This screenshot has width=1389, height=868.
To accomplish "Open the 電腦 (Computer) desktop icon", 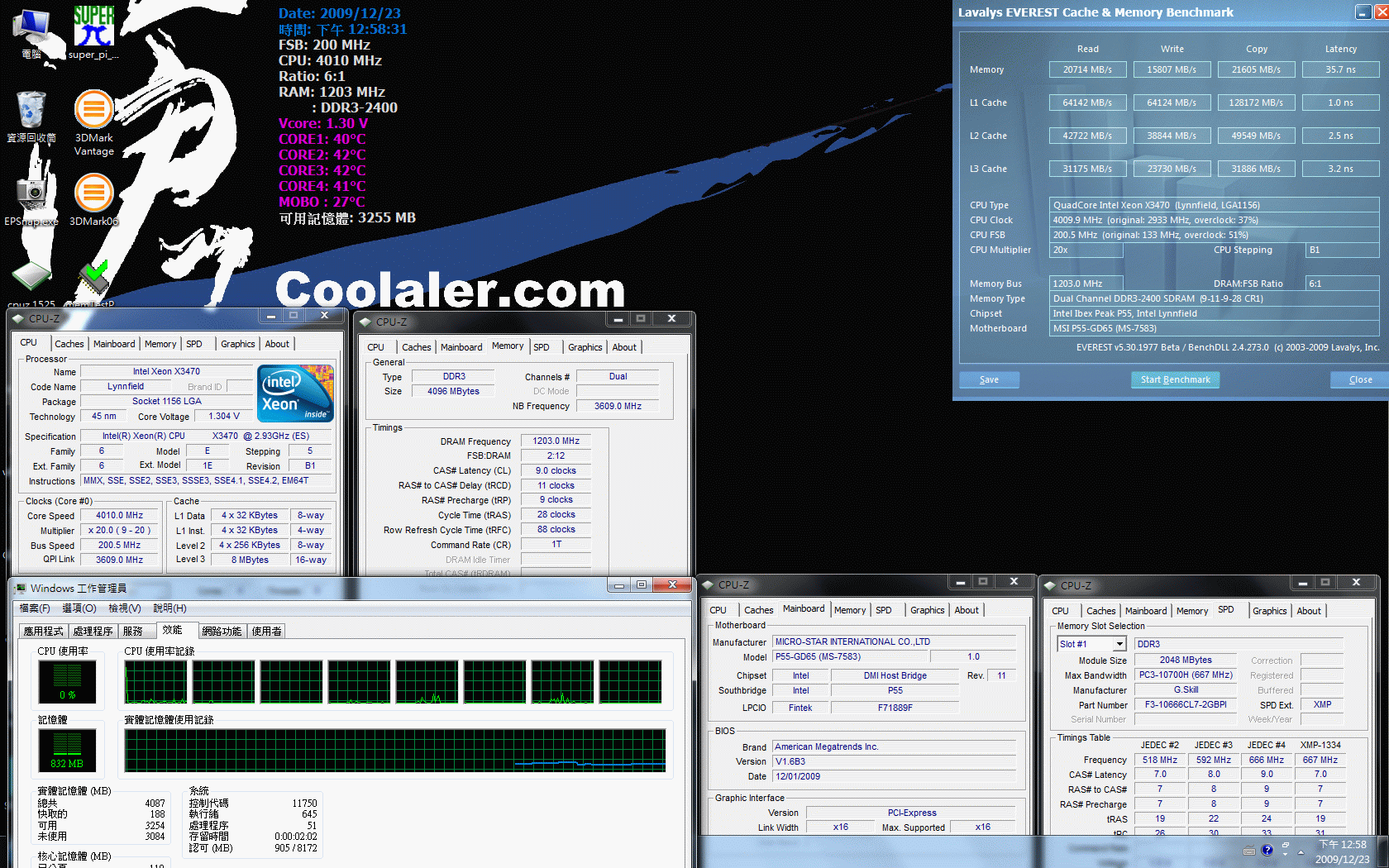I will (31, 33).
